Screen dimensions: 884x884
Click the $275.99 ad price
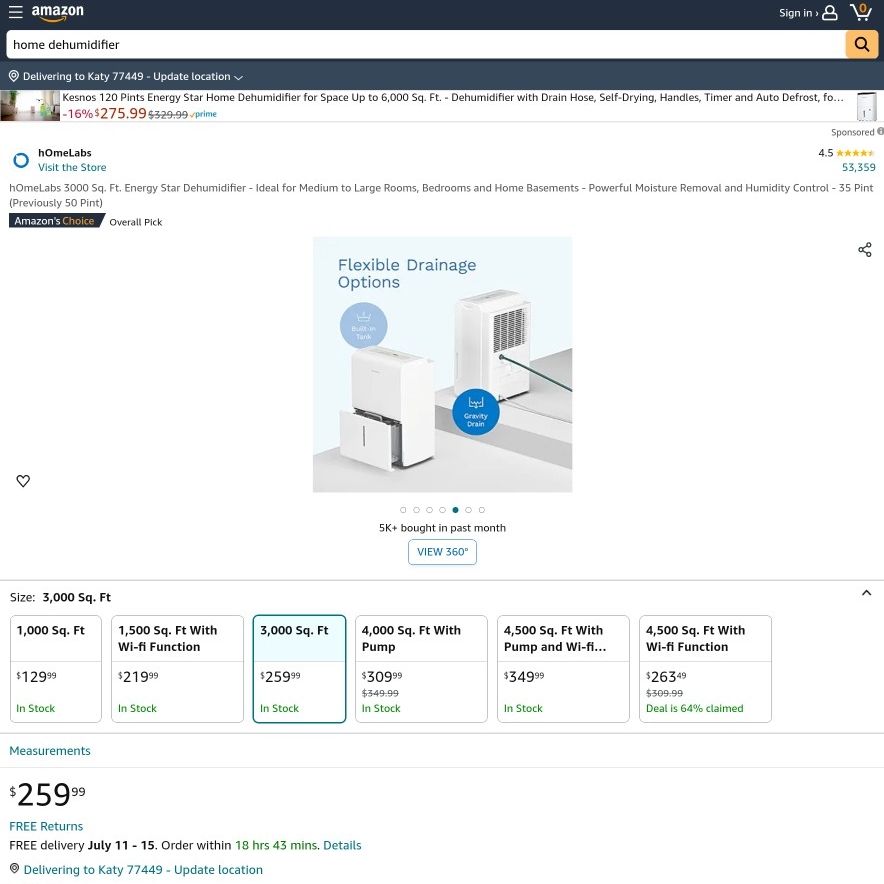pos(121,113)
